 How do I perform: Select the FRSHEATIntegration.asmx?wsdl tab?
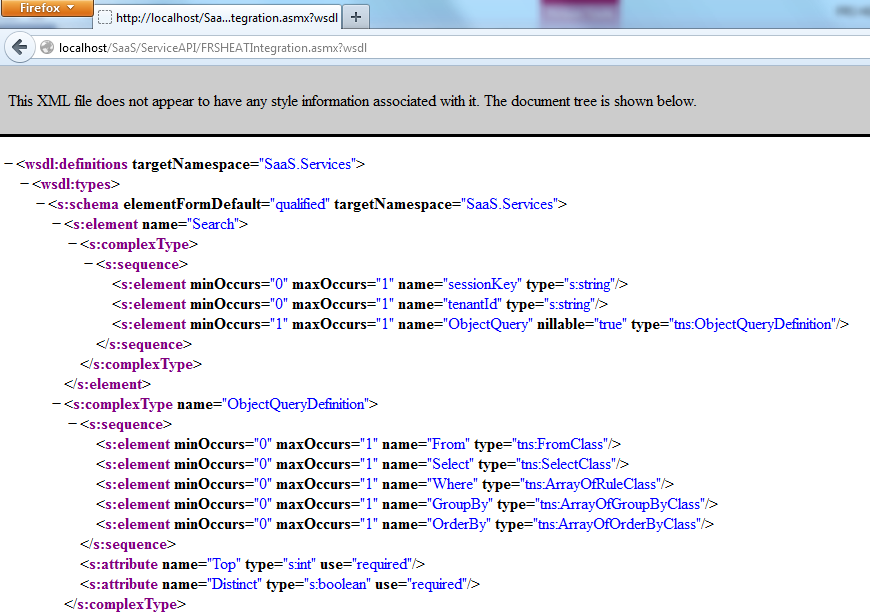click(x=220, y=17)
